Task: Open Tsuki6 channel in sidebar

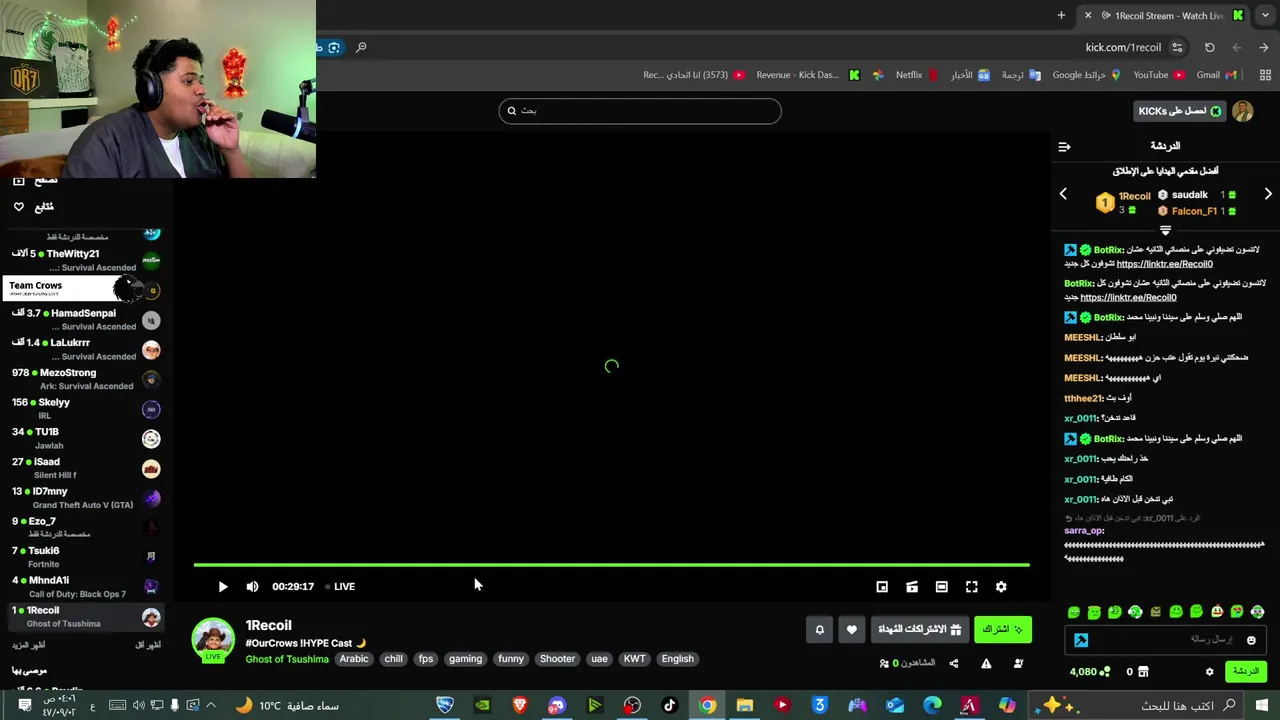Action: (x=85, y=557)
